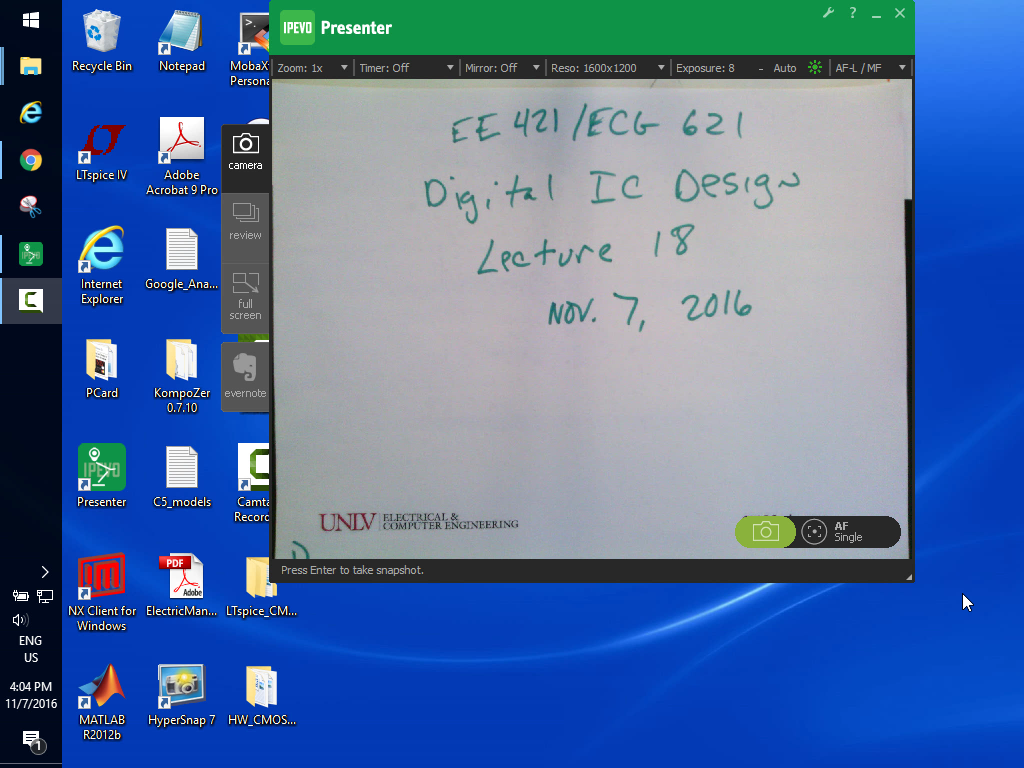This screenshot has height=768, width=1024.
Task: Open Evernote from the side panel
Action: (245, 374)
